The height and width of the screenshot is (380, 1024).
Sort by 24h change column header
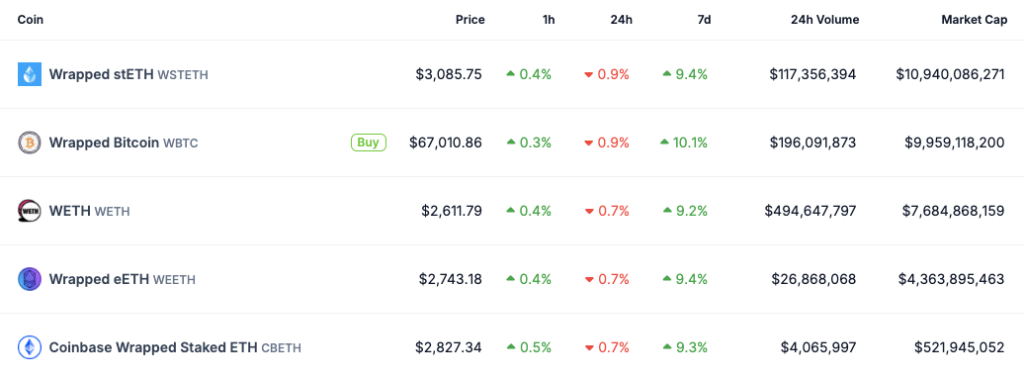621,20
